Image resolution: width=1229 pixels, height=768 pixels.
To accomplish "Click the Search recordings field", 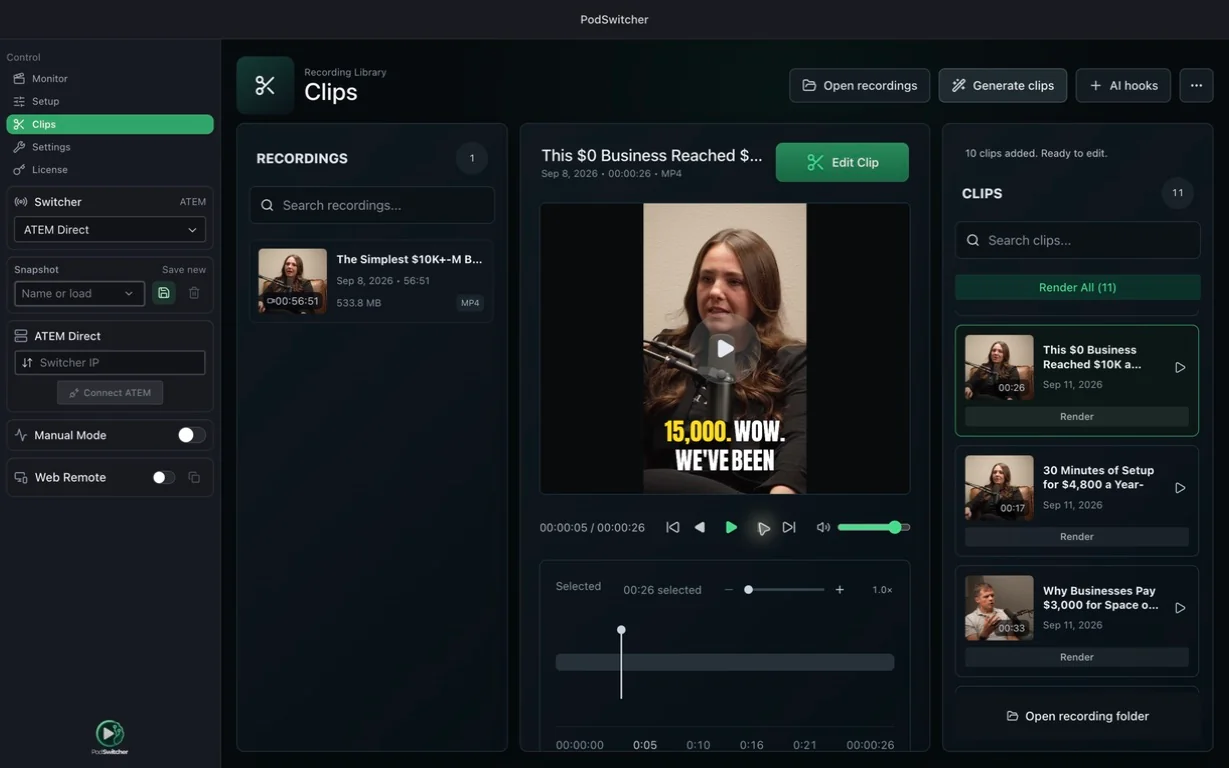I will (x=372, y=205).
